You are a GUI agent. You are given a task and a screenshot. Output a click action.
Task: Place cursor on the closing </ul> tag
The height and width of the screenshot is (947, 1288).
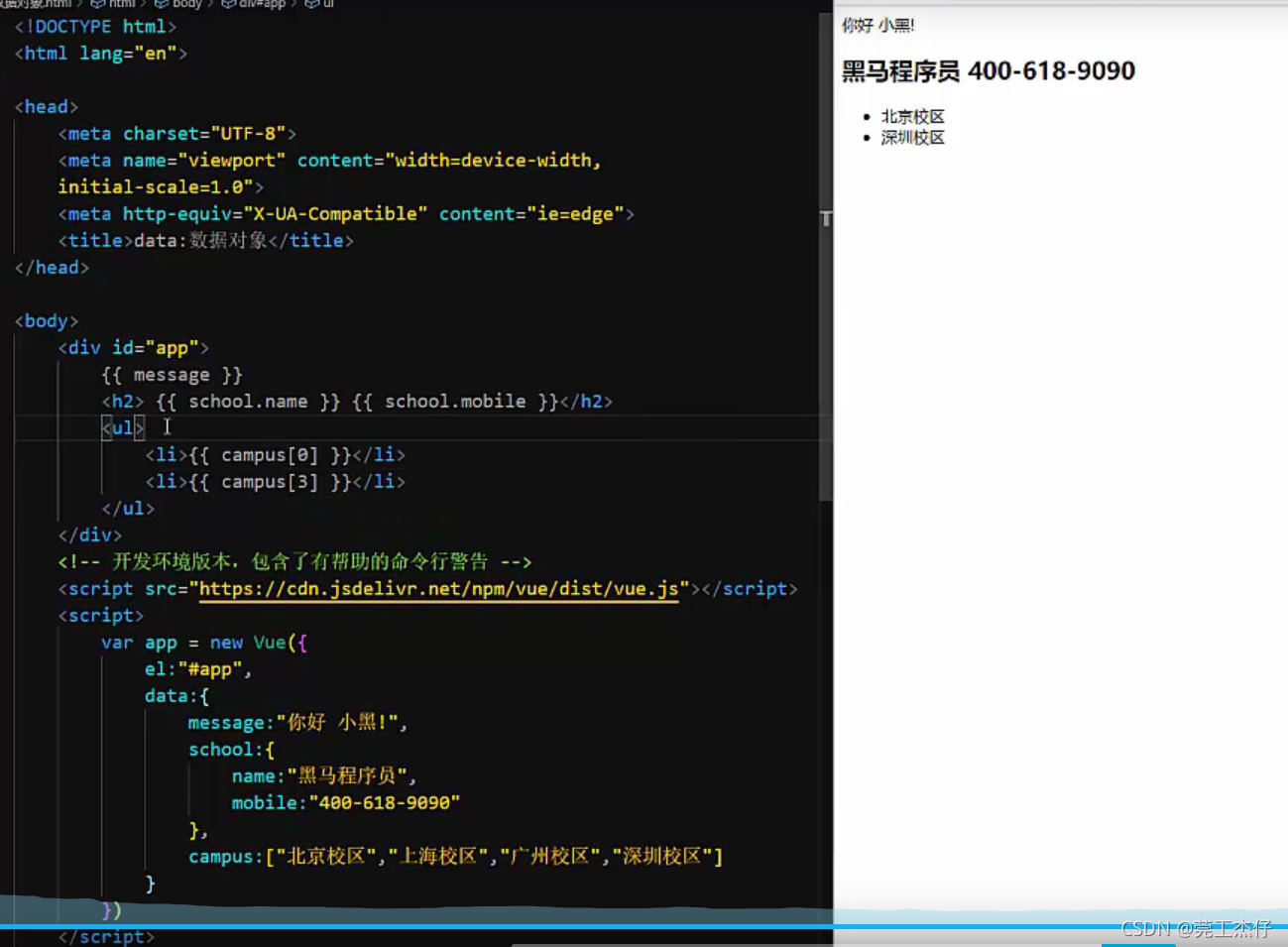click(128, 509)
